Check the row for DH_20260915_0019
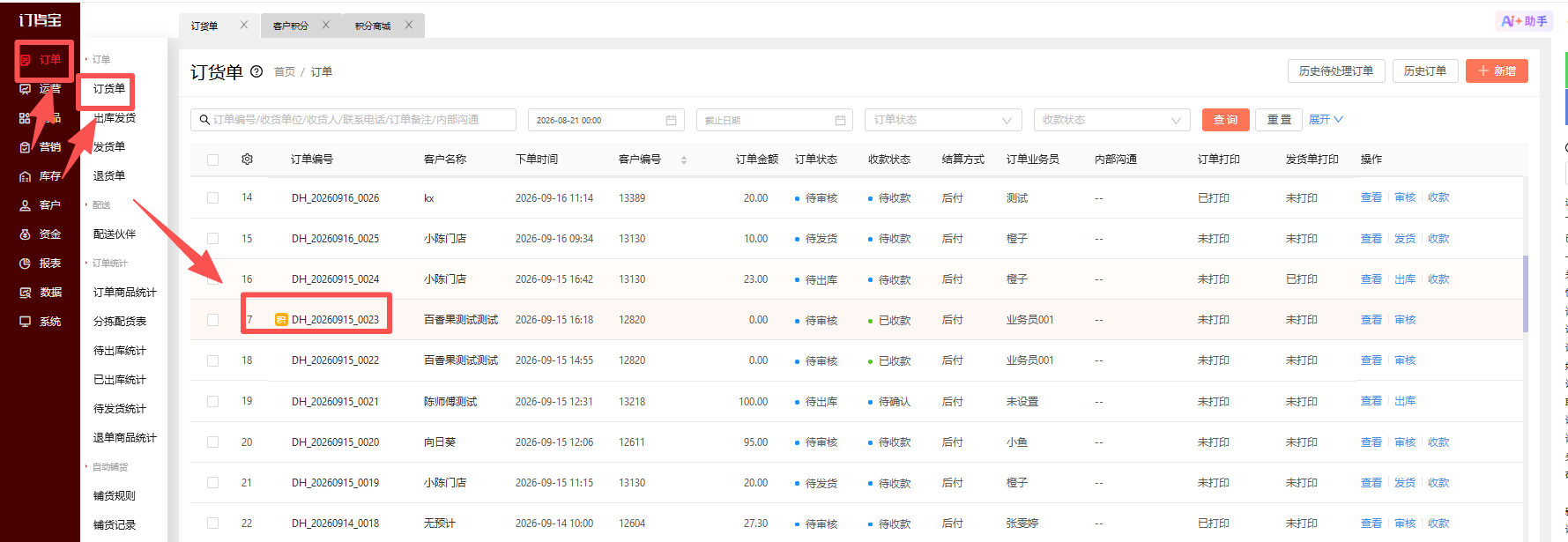The height and width of the screenshot is (542, 1568). coord(212,483)
